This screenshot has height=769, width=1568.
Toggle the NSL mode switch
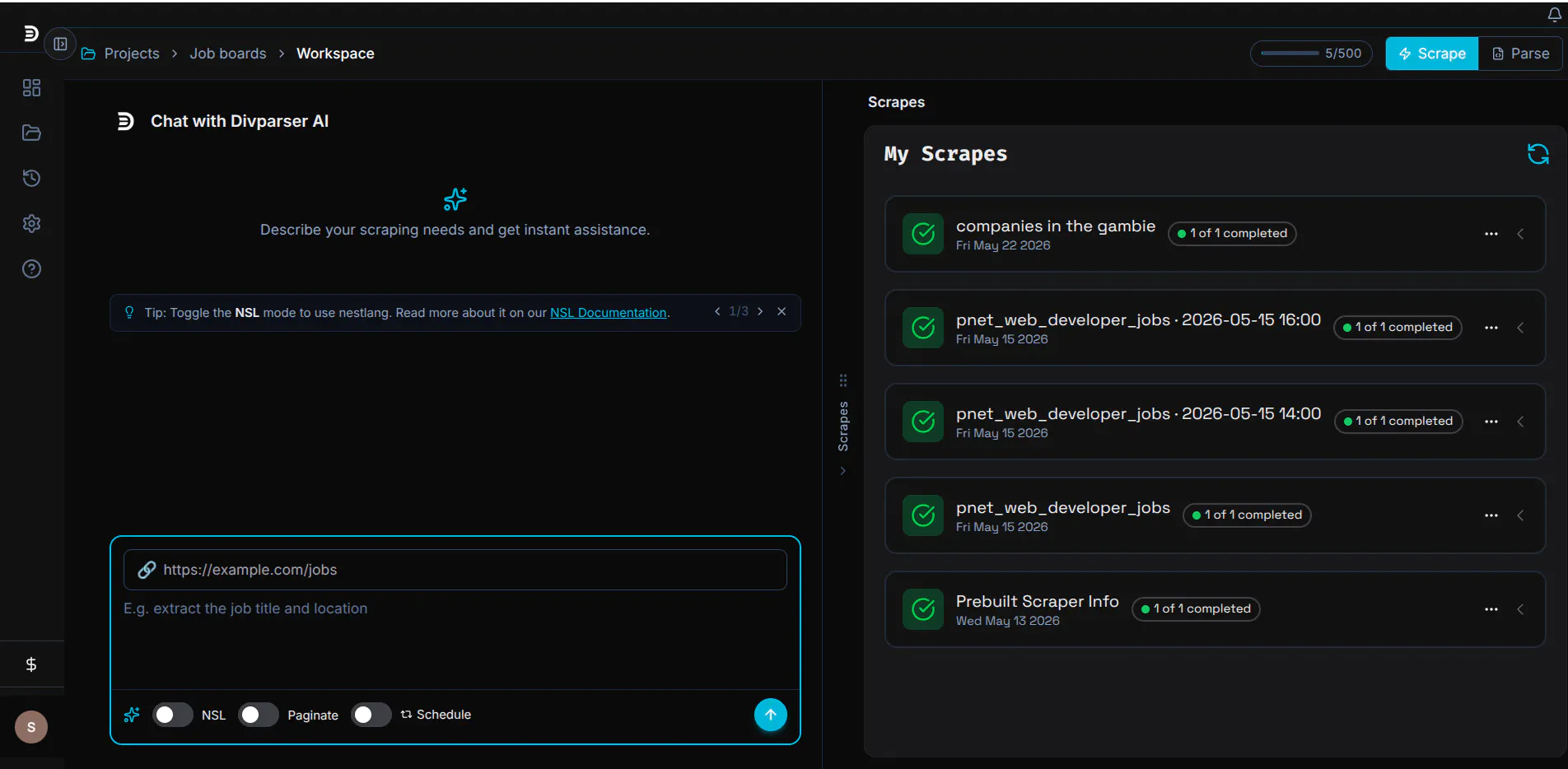(x=172, y=715)
